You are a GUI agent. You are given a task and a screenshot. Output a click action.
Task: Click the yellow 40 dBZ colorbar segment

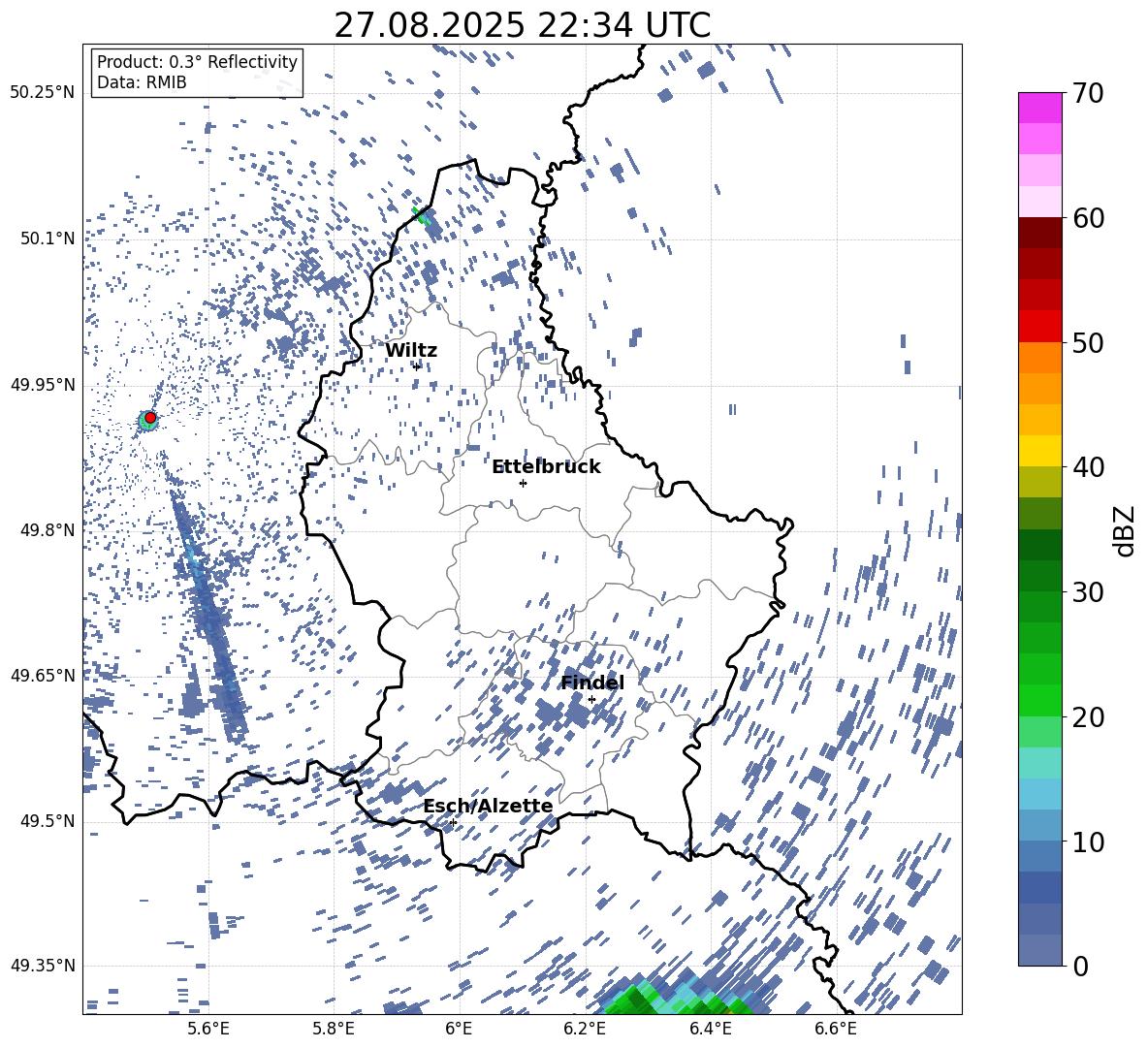(1039, 451)
